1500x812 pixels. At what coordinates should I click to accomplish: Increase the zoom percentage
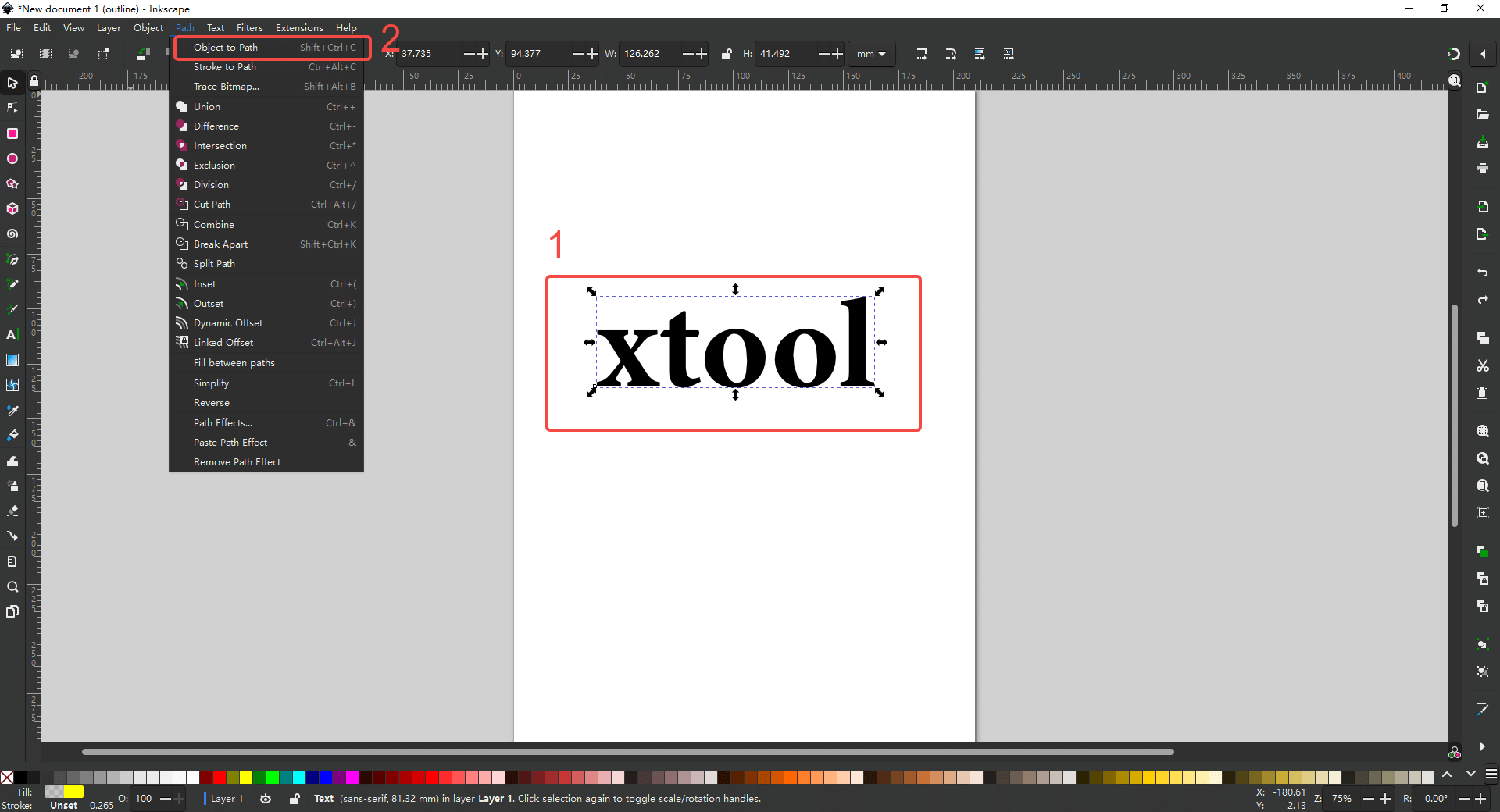1385,799
